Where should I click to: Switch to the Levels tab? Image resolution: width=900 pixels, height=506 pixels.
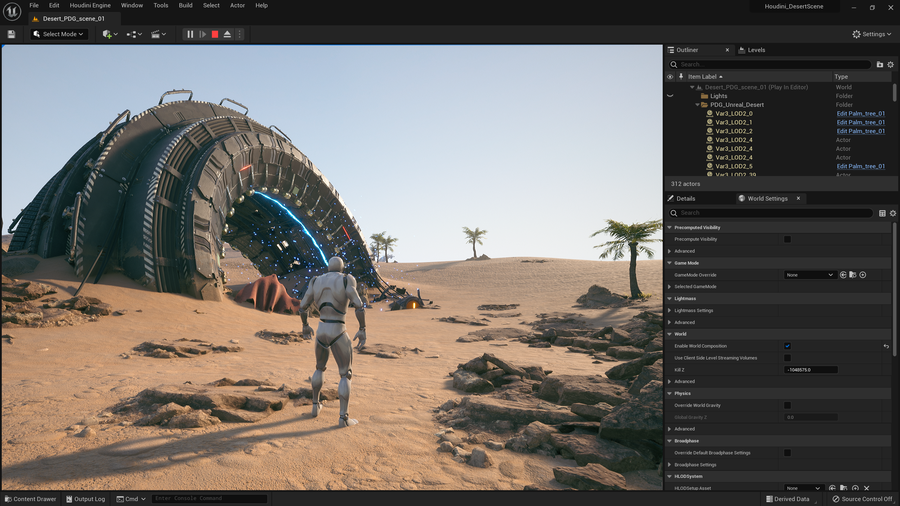756,50
